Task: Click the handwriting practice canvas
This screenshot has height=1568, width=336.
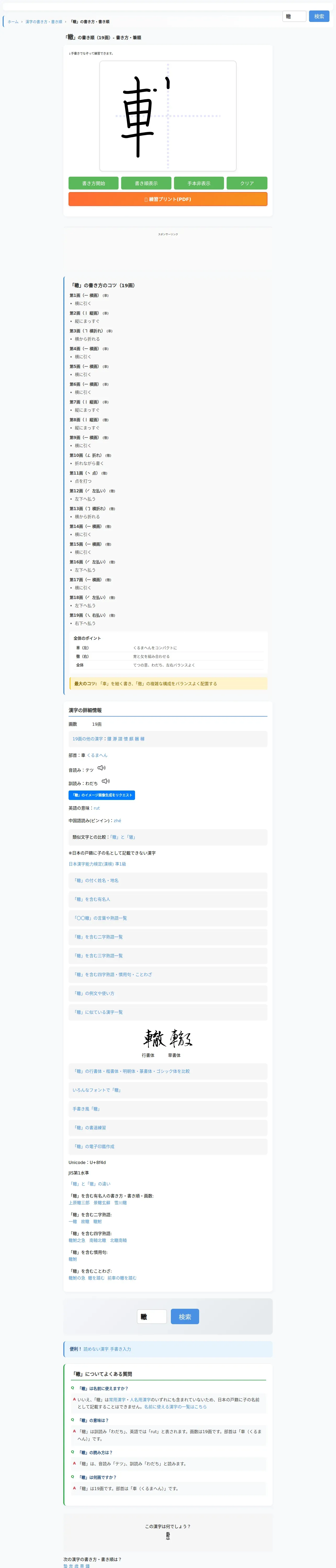Action: coord(168,116)
